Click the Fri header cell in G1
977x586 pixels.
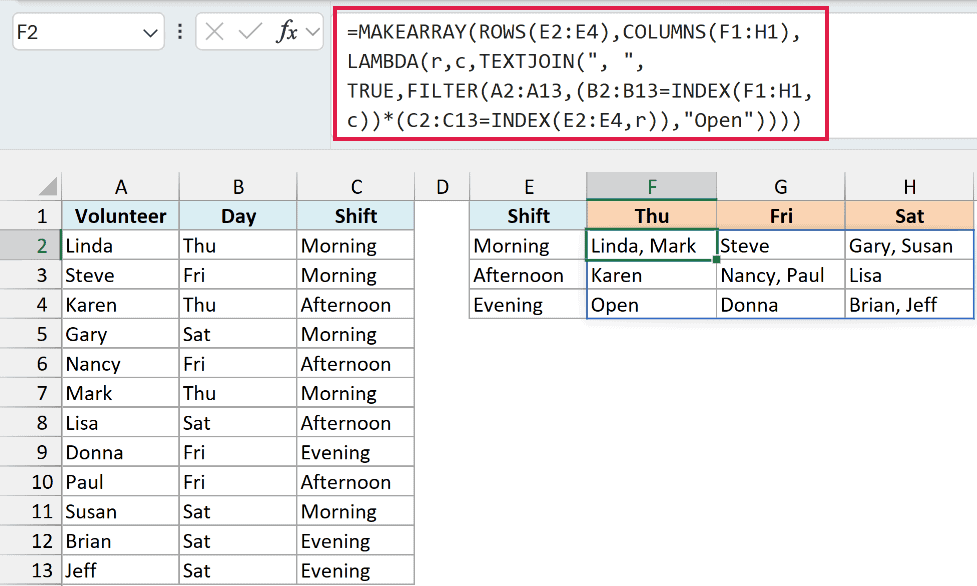click(781, 216)
